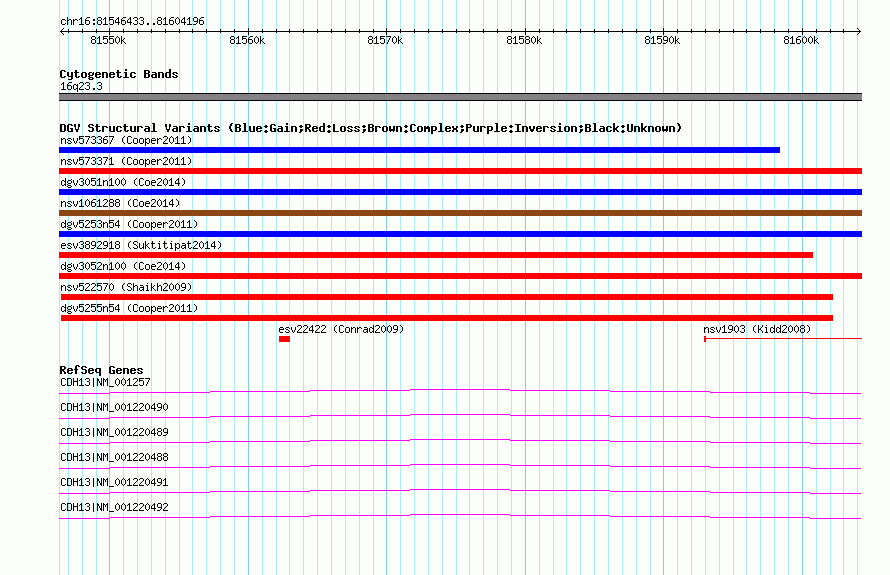The width and height of the screenshot is (890, 575).
Task: Click the dgv3052n100 red variant bar
Action: point(460,276)
